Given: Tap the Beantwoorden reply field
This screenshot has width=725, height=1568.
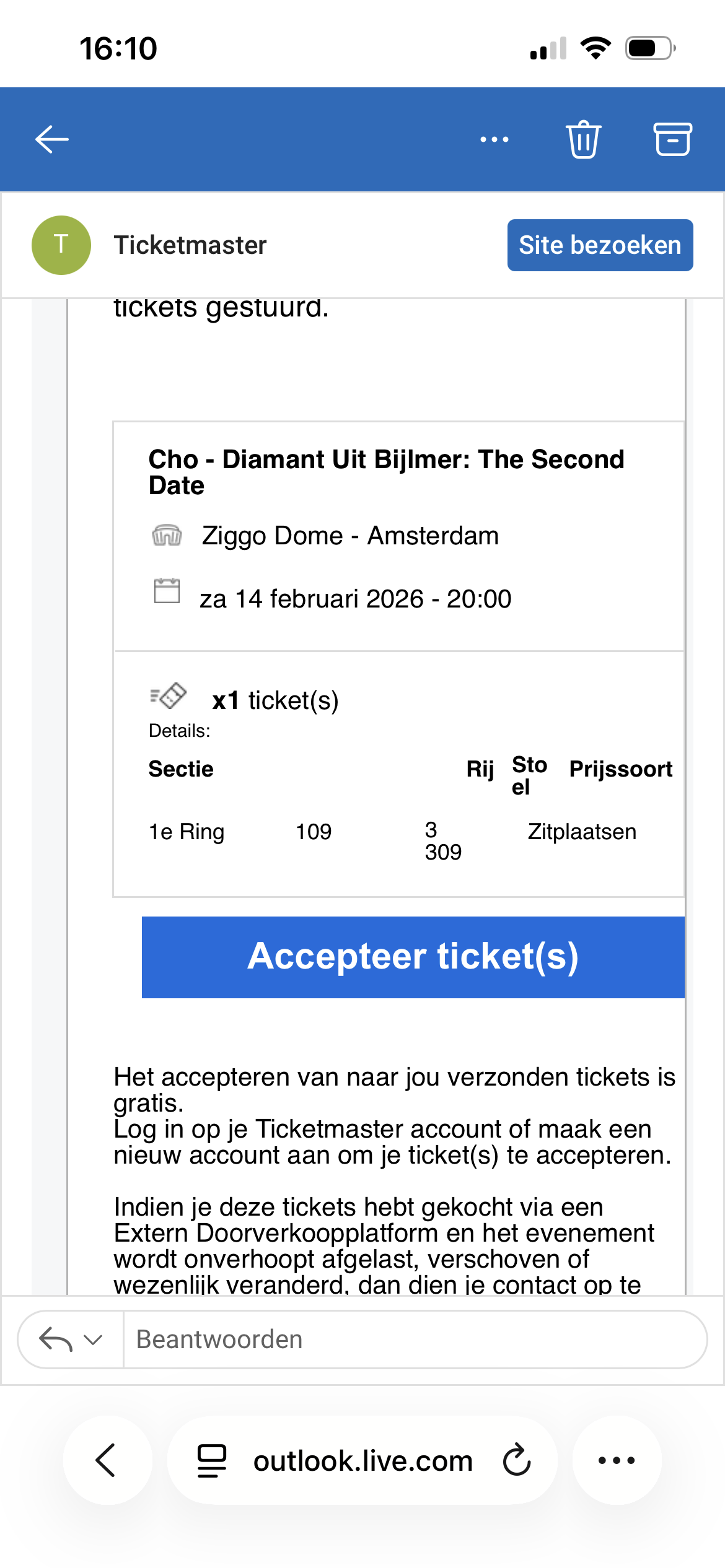Looking at the screenshot, I should tap(409, 1339).
